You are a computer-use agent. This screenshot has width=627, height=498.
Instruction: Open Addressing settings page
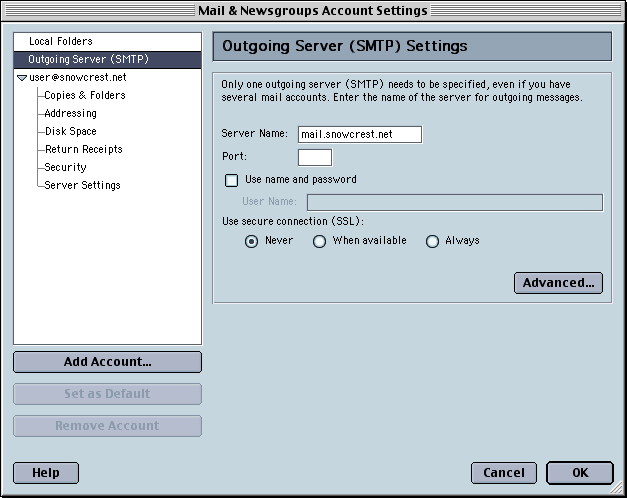(x=70, y=113)
